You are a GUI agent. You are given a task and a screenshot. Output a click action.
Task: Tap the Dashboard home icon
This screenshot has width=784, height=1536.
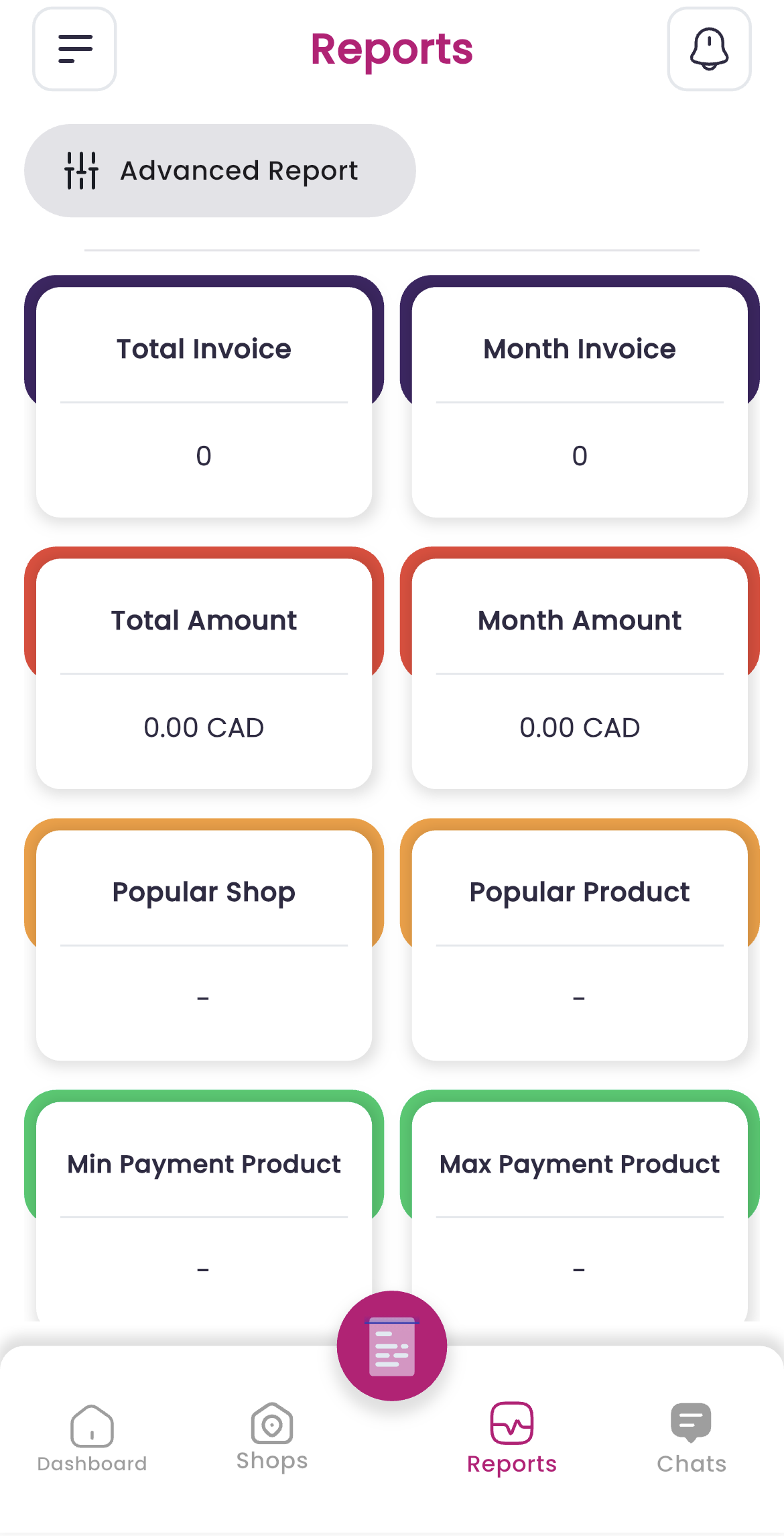click(92, 1425)
